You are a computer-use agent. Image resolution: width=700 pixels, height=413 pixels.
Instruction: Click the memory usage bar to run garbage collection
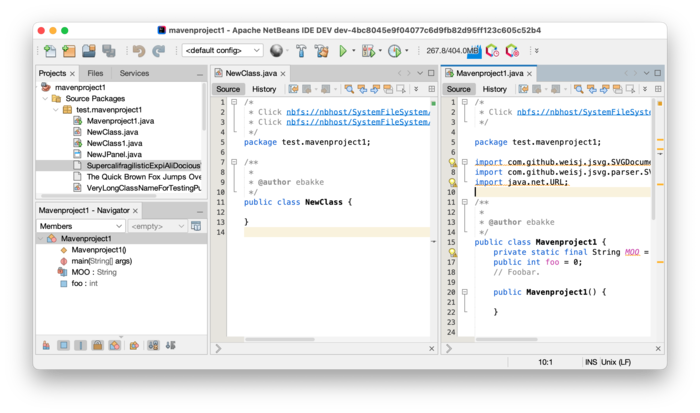453,50
